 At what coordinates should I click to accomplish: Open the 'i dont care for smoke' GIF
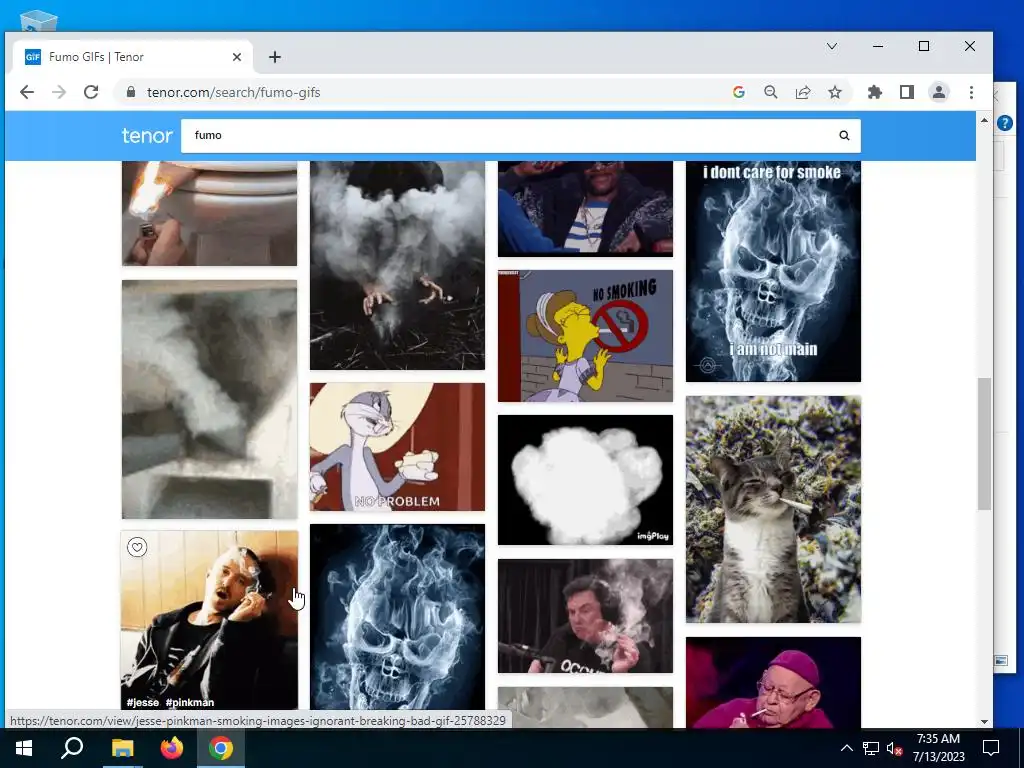tap(773, 271)
